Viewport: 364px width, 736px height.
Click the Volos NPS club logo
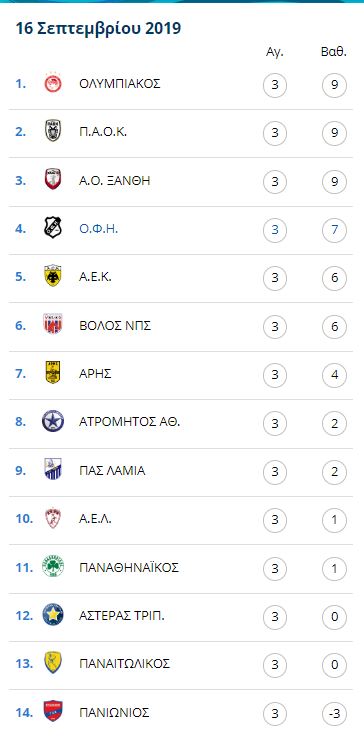53,325
